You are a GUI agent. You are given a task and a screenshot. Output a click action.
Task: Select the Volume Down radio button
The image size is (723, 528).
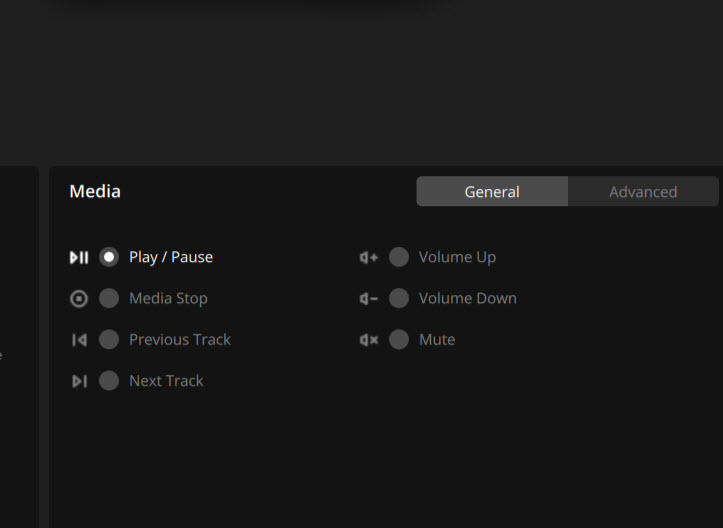coord(399,298)
